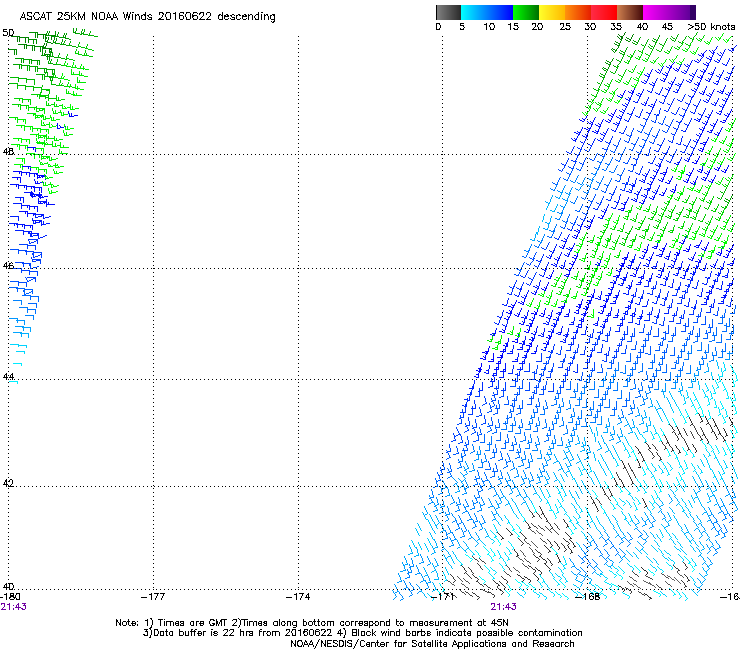Click the longitude label '-174'
Viewport: 740px width, 650px height.
click(x=298, y=597)
